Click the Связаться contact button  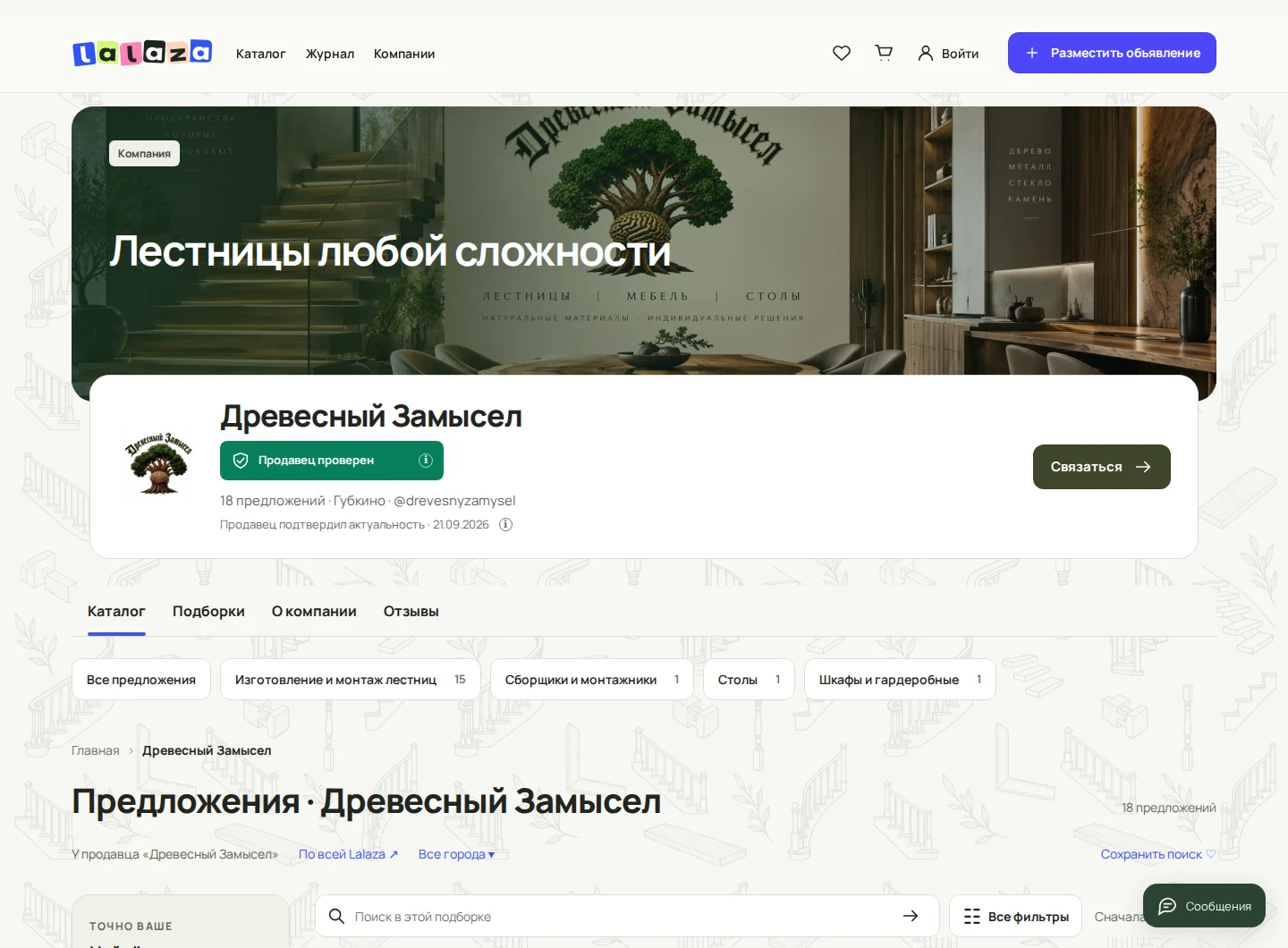pos(1102,467)
